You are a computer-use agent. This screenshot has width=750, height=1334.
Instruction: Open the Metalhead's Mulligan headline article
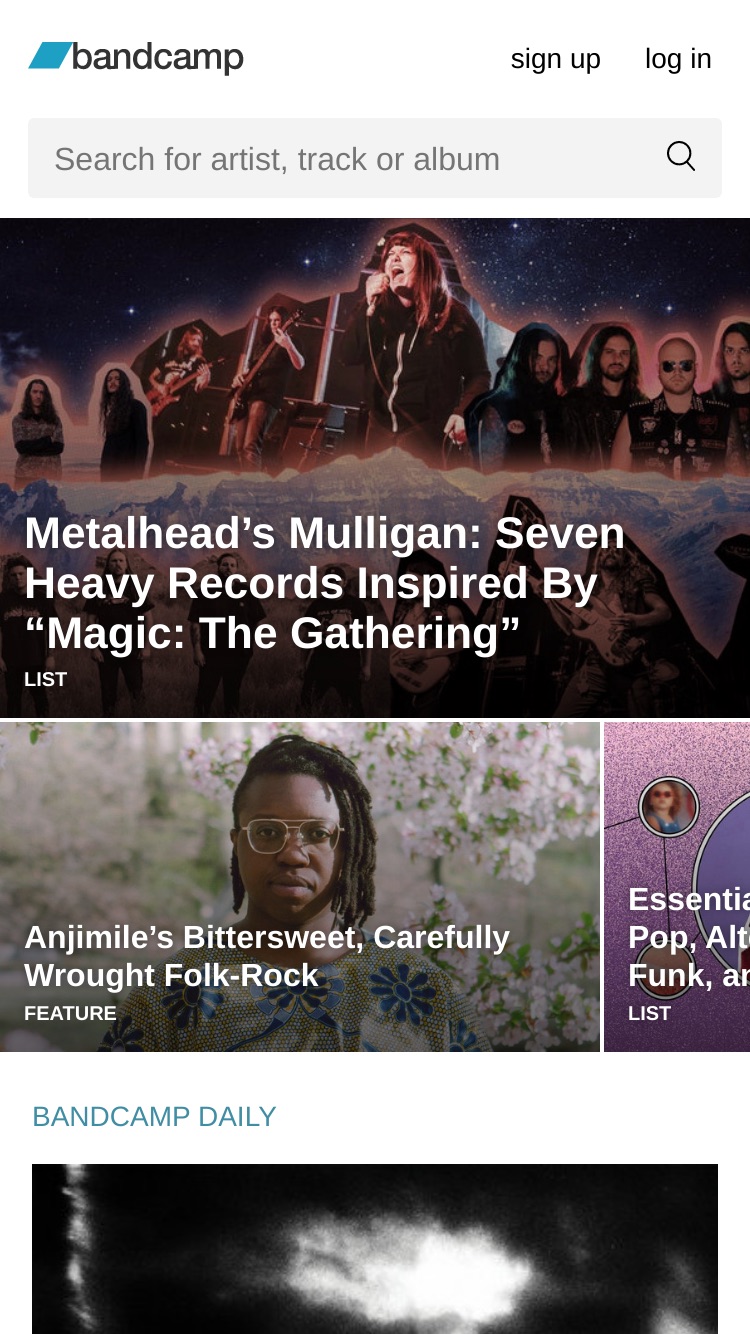click(x=324, y=583)
